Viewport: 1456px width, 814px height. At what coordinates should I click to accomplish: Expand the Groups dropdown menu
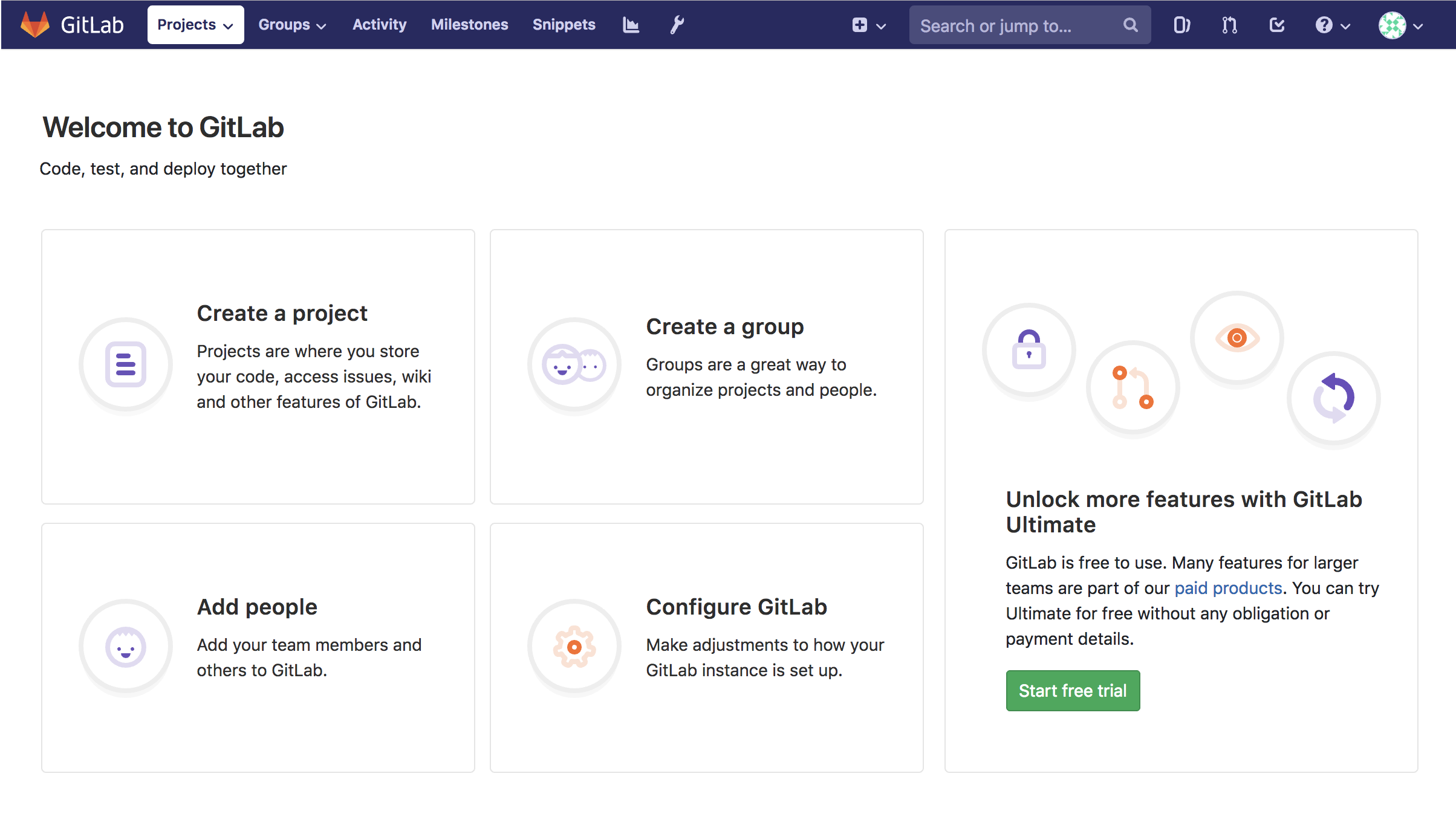[291, 25]
